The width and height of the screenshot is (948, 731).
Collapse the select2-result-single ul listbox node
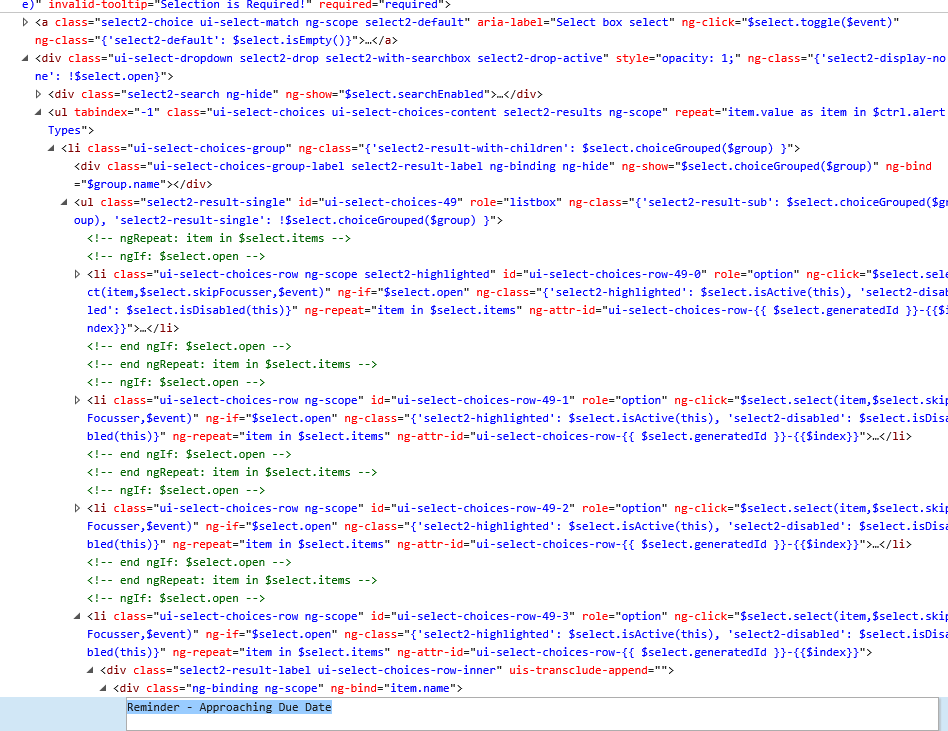pos(64,203)
